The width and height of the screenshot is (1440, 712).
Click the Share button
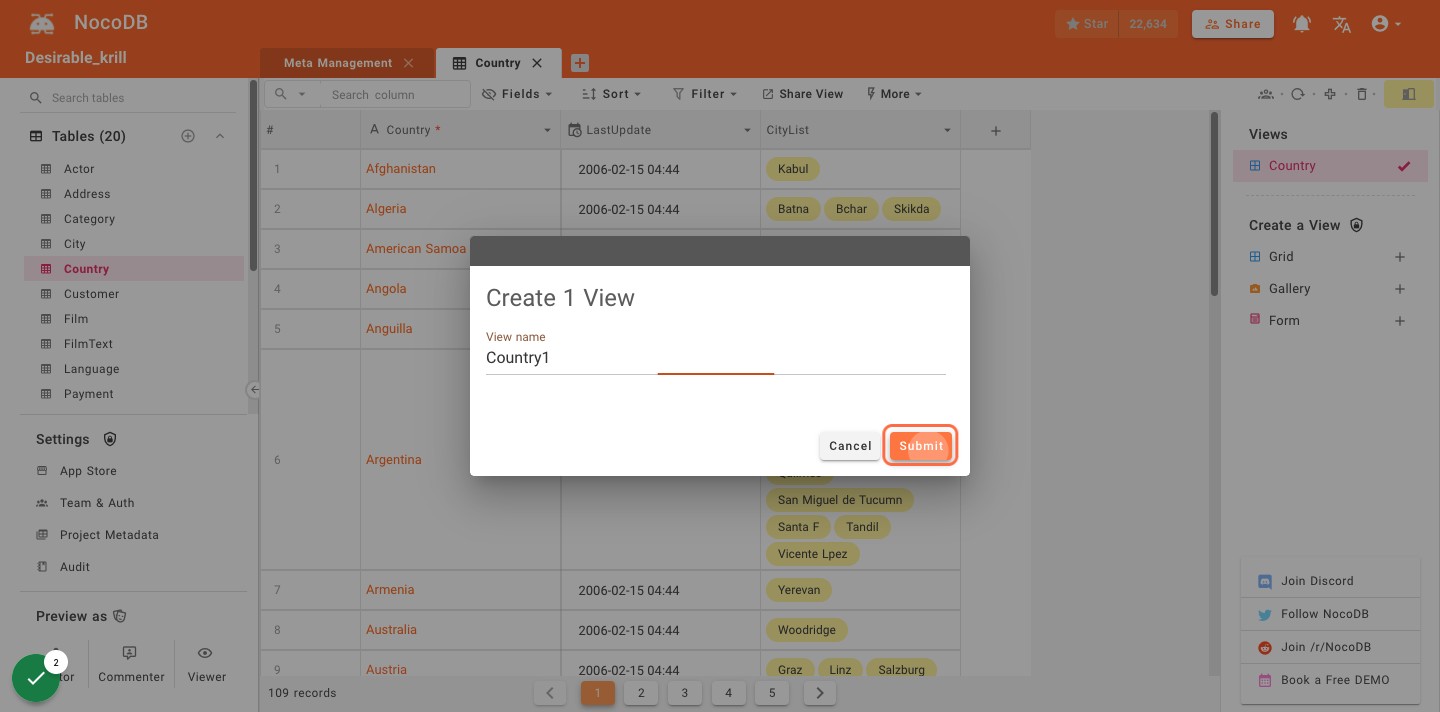[1233, 24]
